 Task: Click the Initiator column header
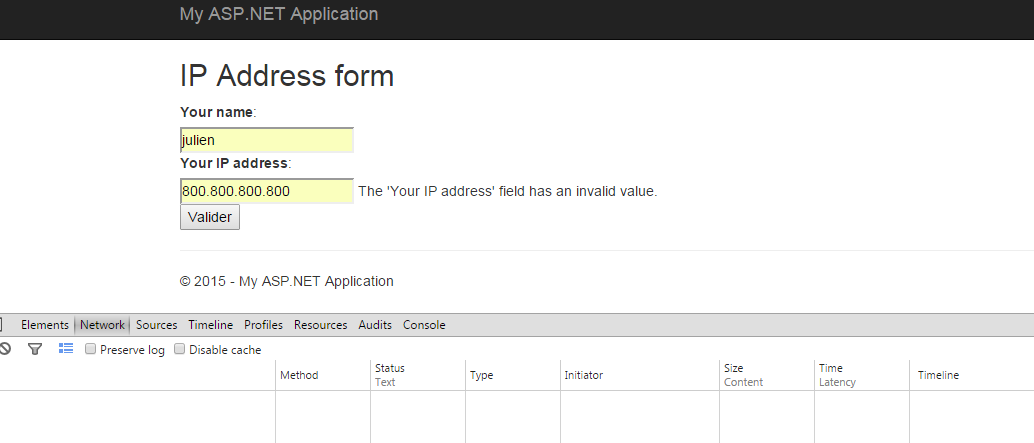(x=583, y=375)
